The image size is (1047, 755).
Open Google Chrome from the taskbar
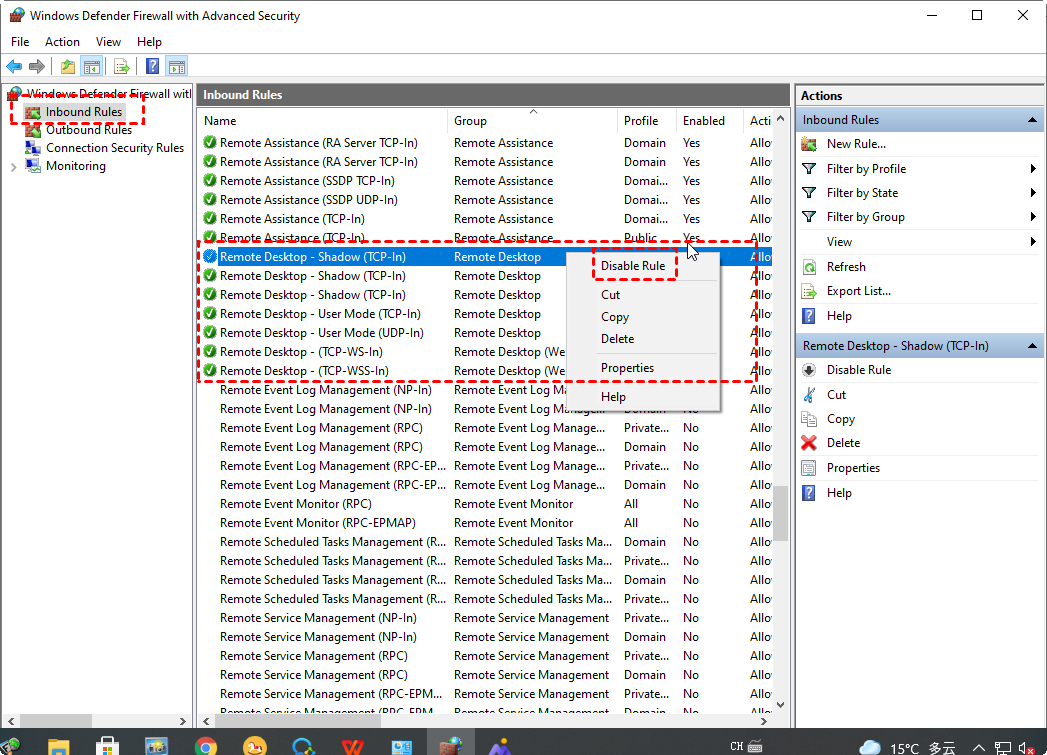pyautogui.click(x=206, y=745)
